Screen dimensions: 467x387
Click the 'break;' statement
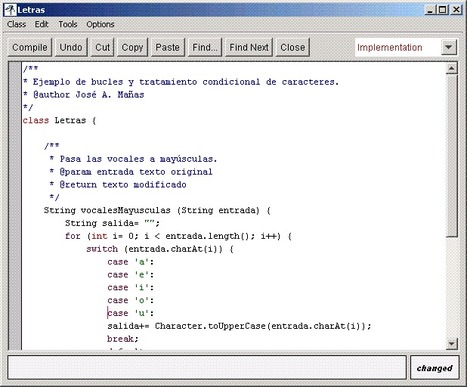click(x=123, y=339)
